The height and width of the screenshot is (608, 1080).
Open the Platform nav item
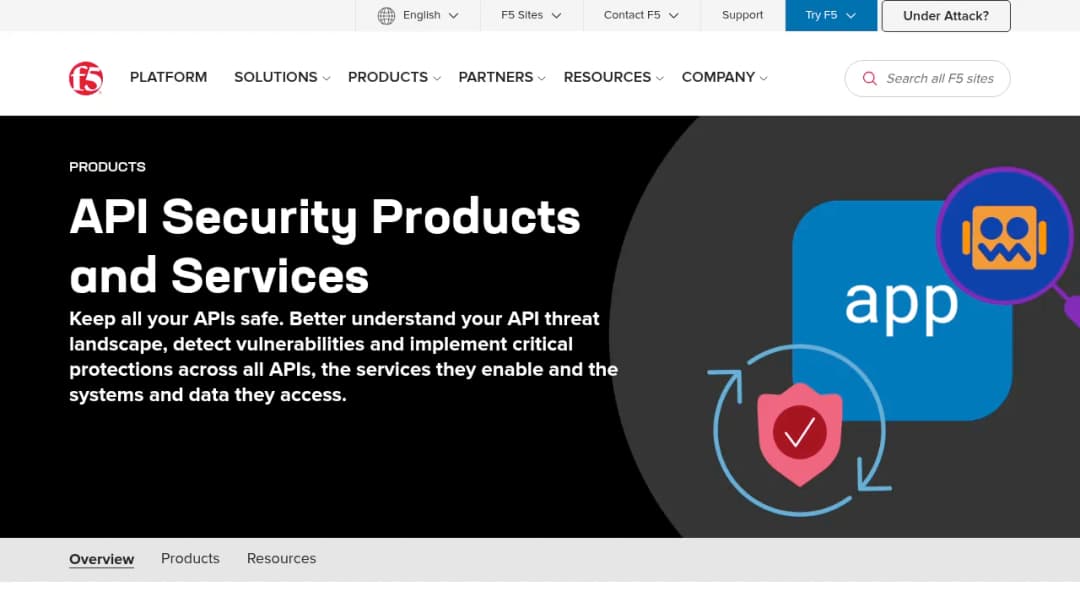point(168,77)
